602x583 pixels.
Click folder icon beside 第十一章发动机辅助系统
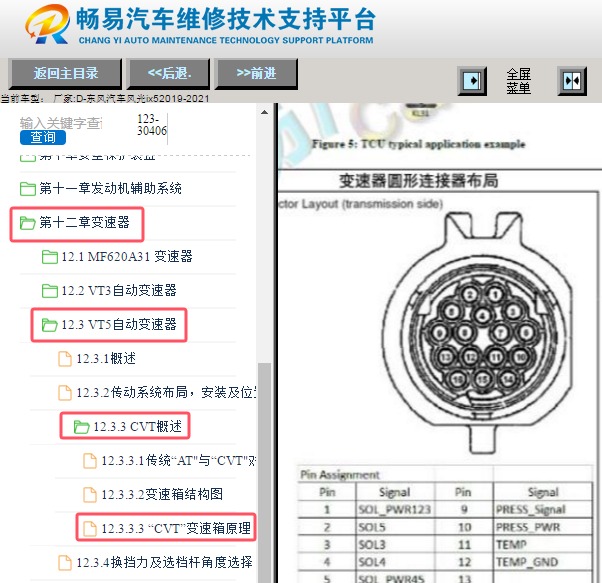[x=28, y=188]
